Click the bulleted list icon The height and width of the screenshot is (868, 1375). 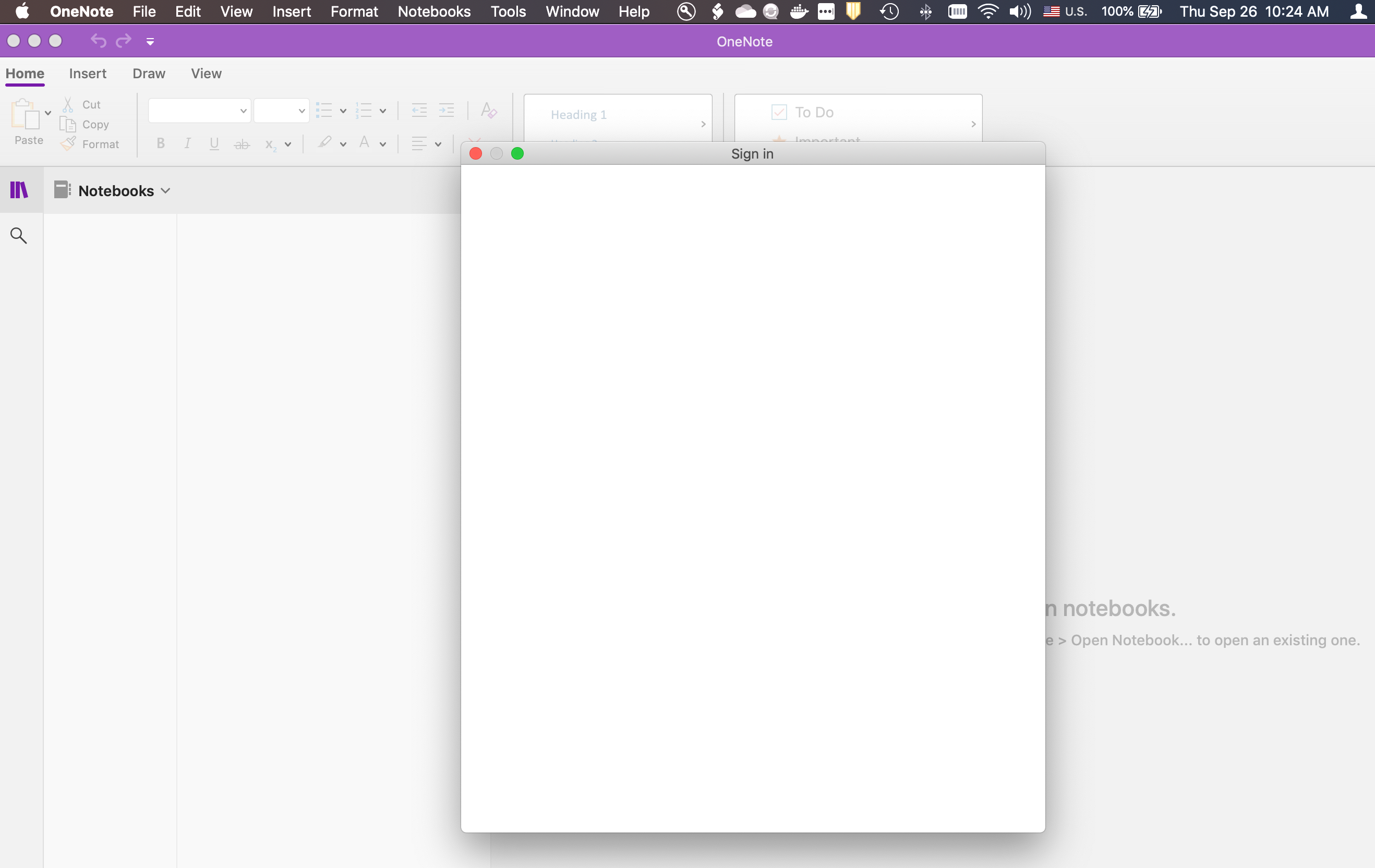(324, 110)
